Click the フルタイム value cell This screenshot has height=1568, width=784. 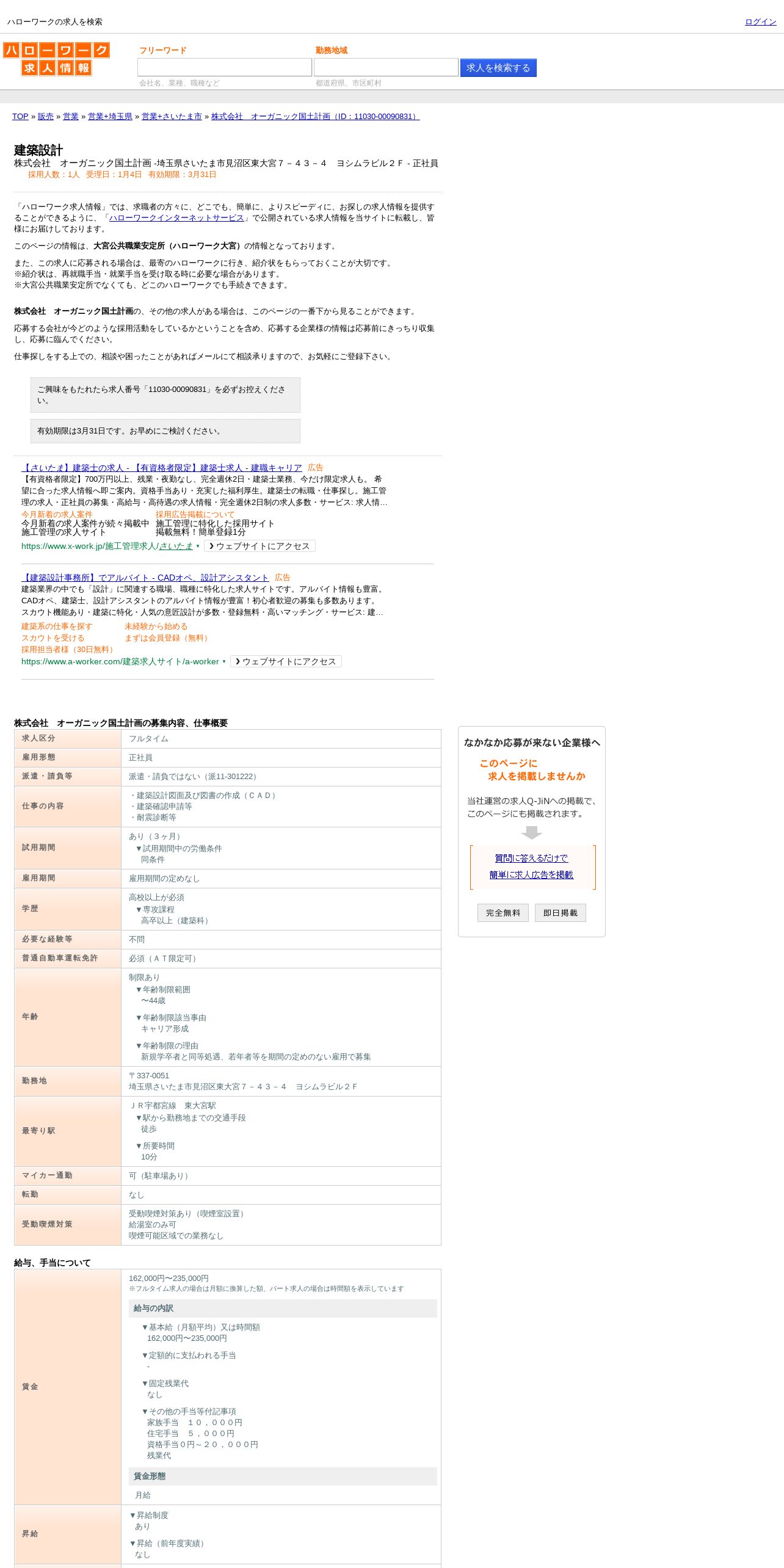coord(281,739)
